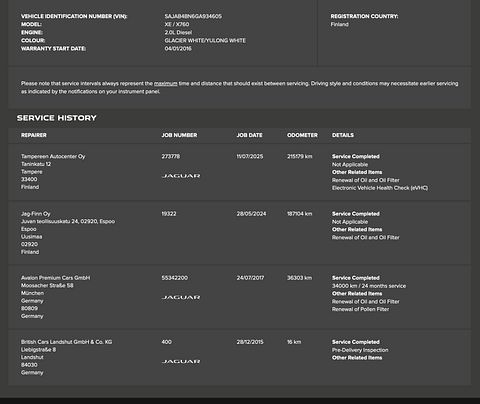The height and width of the screenshot is (404, 480).
Task: Click the JOB NUMBER column header
Action: [179, 135]
